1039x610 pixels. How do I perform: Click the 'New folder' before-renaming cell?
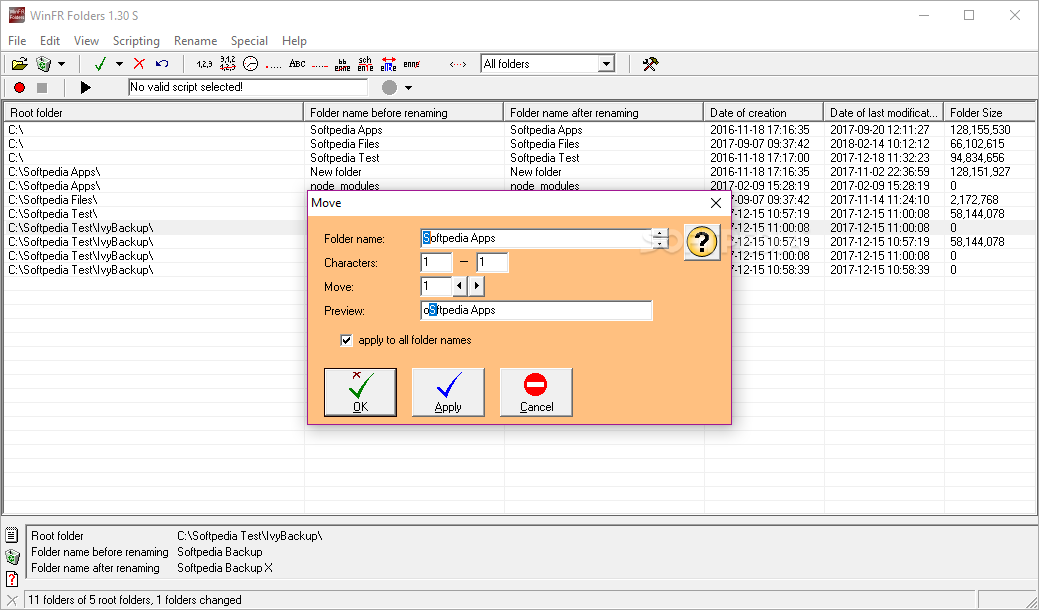tap(336, 172)
